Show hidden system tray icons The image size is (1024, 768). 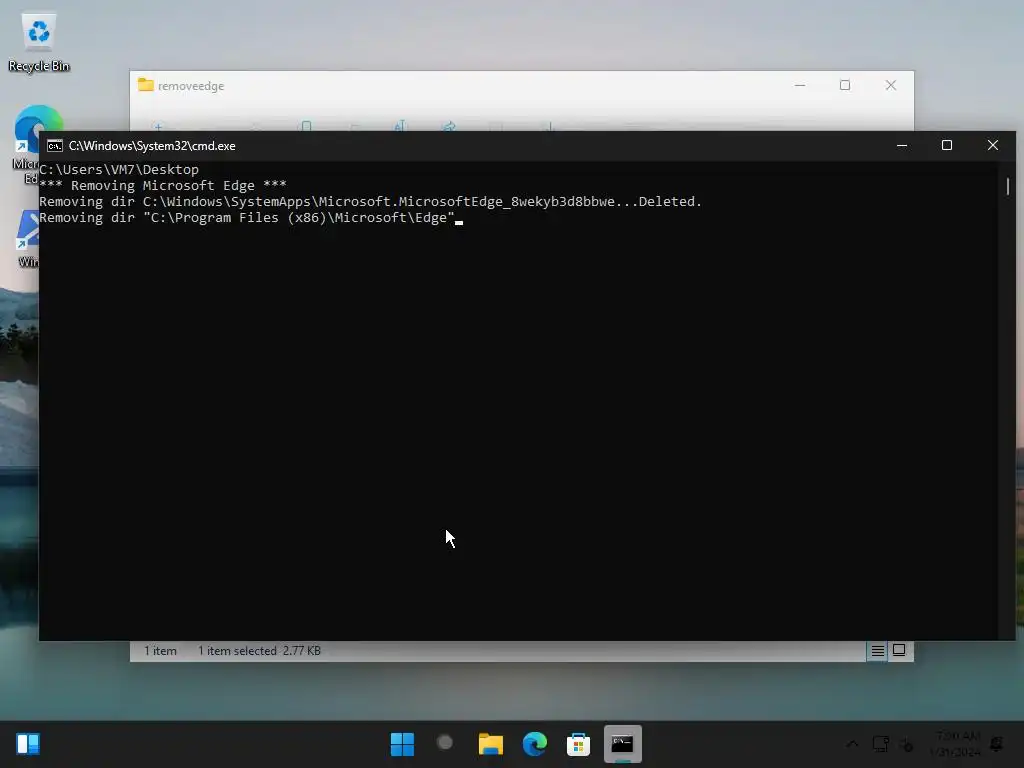[852, 744]
